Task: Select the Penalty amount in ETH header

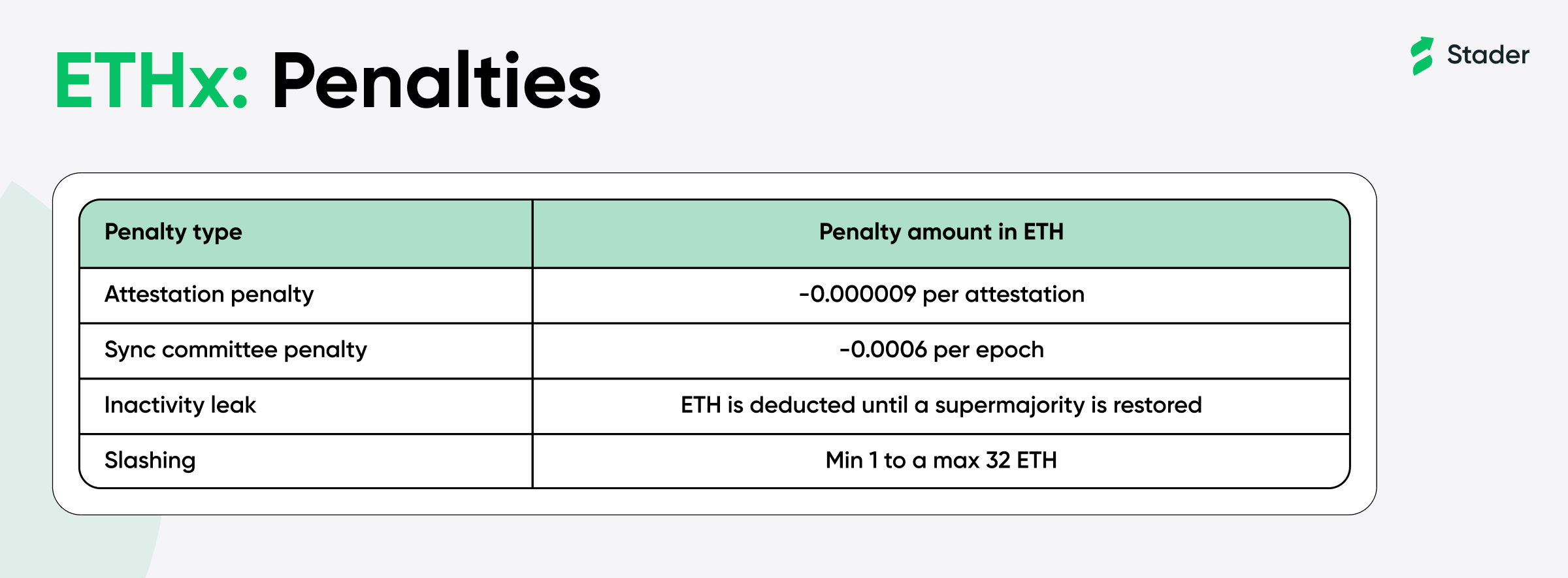Action: 941,233
